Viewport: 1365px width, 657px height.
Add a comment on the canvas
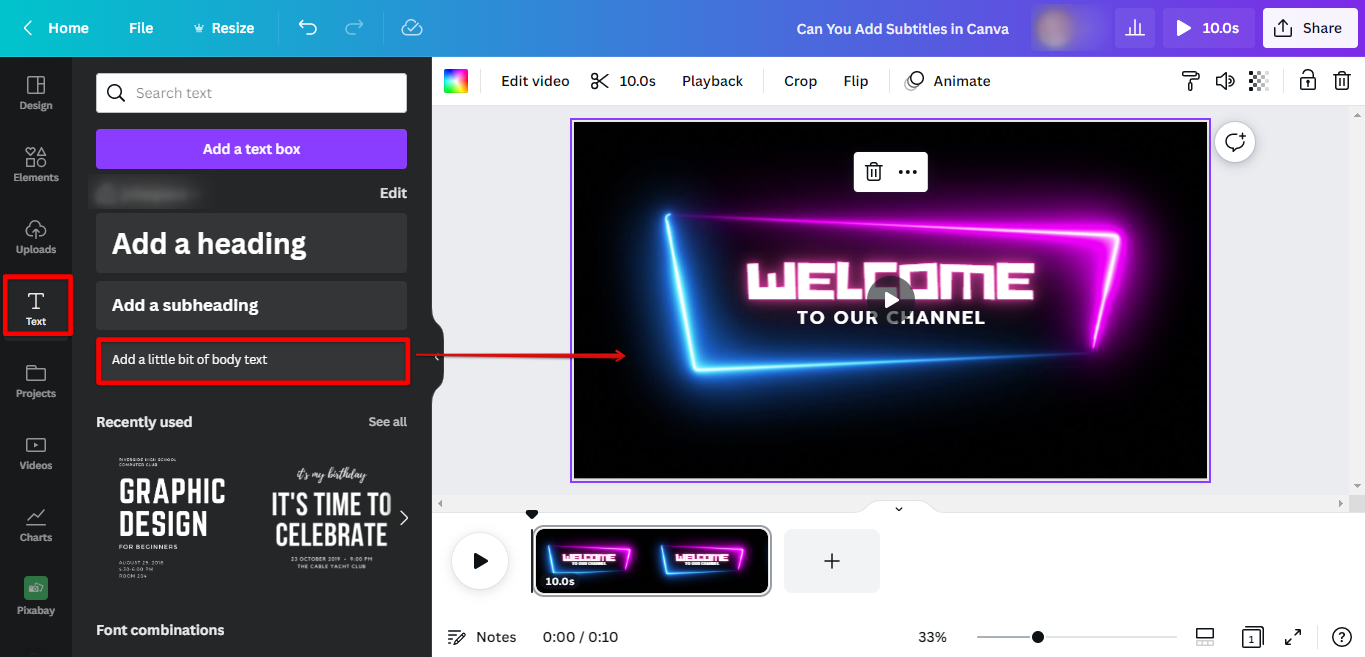(x=1235, y=142)
